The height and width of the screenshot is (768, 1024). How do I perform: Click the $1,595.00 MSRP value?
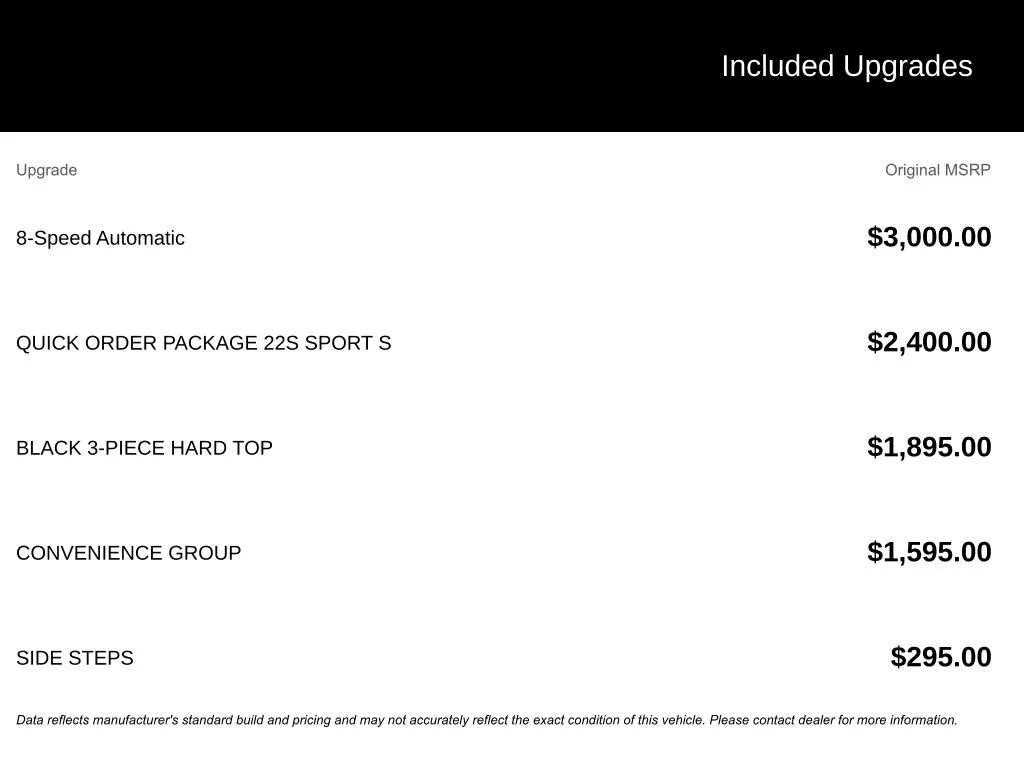coord(929,552)
